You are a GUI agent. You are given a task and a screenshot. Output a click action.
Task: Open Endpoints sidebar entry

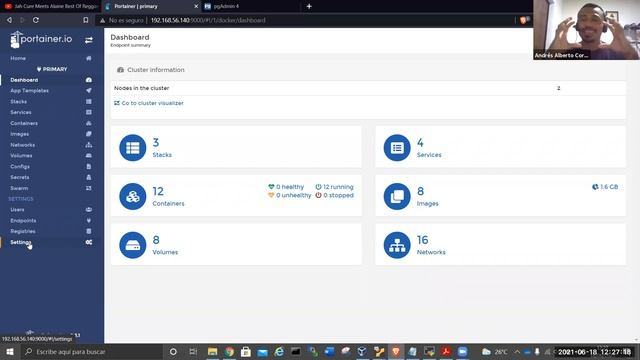[23, 220]
